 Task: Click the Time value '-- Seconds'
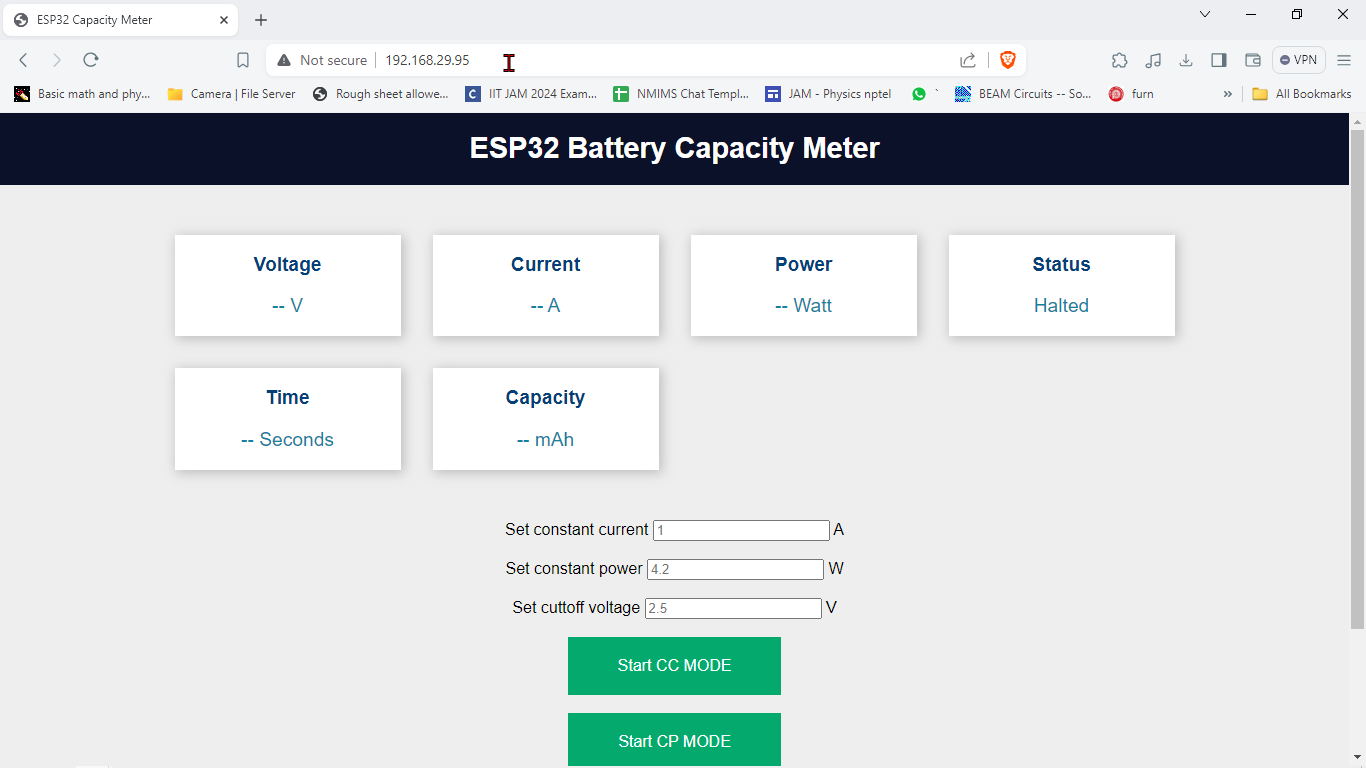pos(288,440)
